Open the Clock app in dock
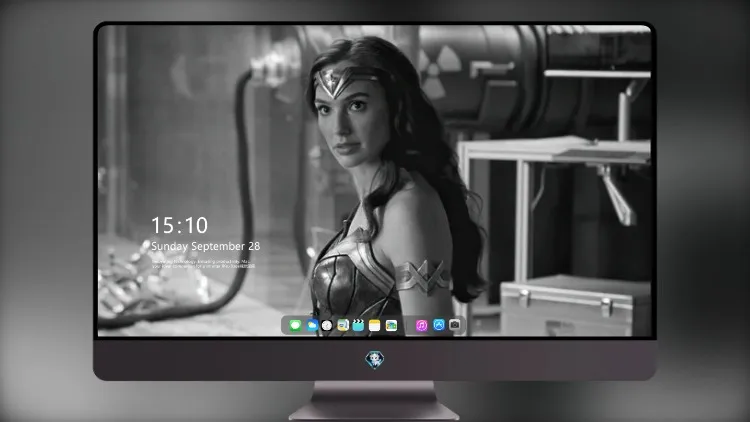 (327, 326)
